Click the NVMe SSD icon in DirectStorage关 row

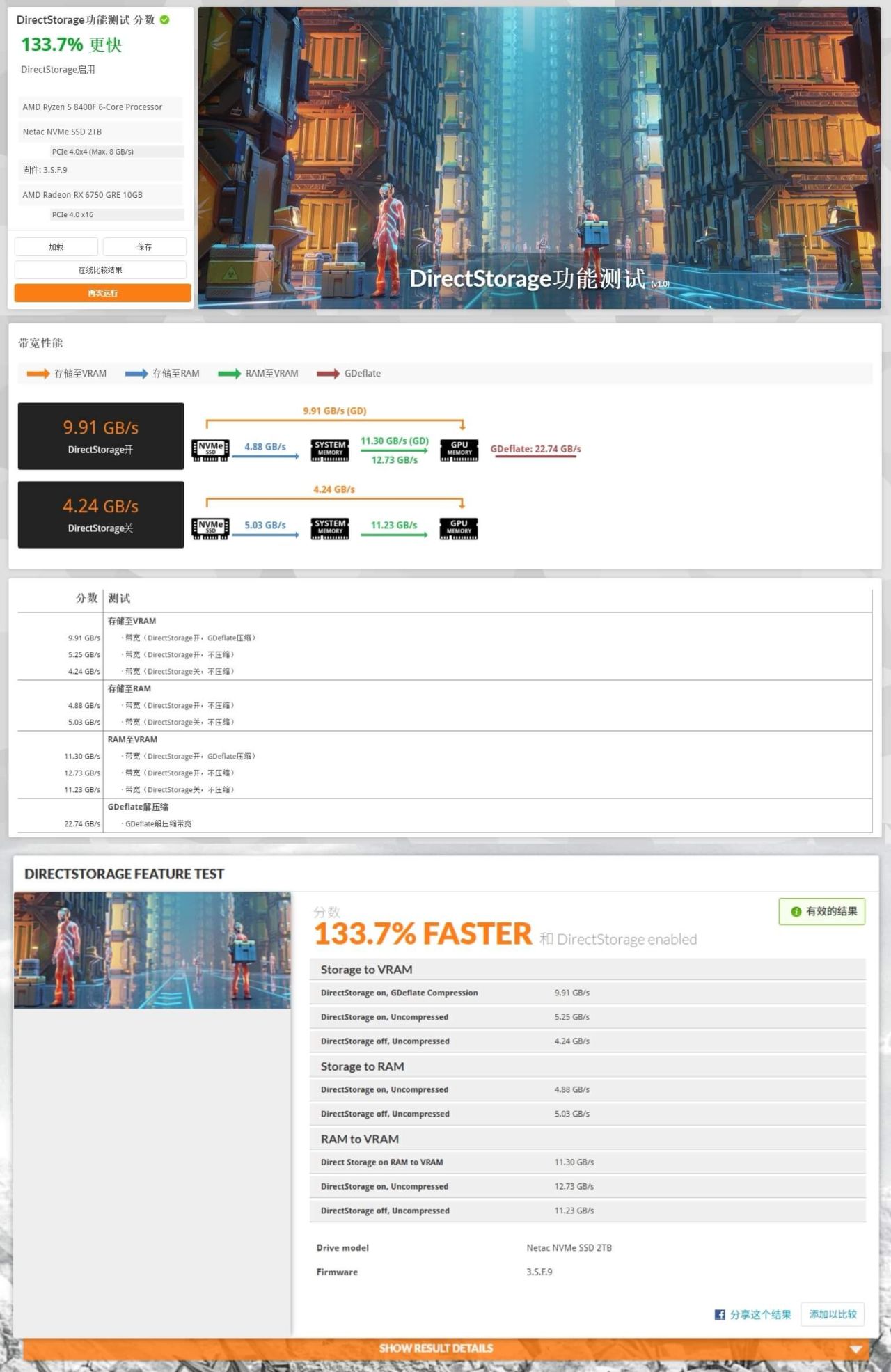pos(210,528)
